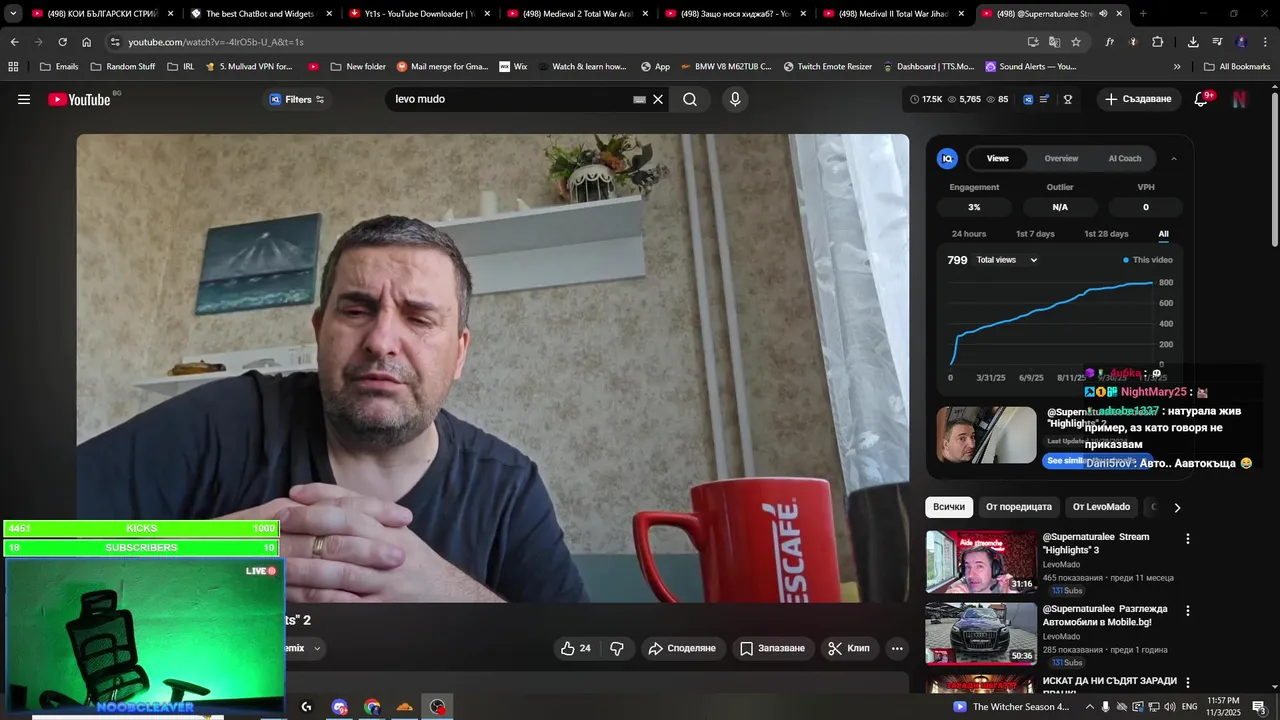The image size is (1280, 720).
Task: Open the Emails bookmark folder
Action: pyautogui.click(x=59, y=67)
